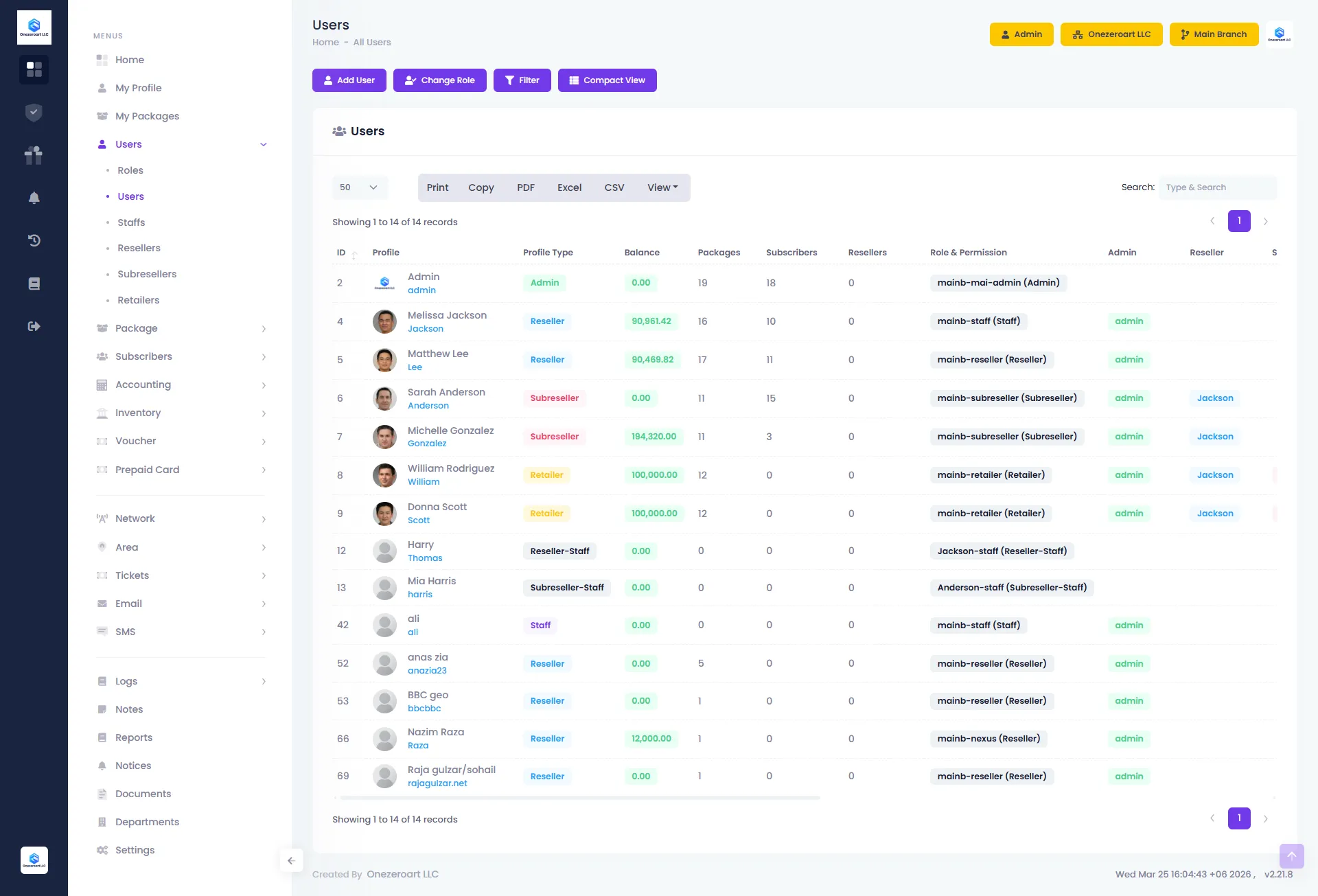
Task: Select Resellers submenu item
Action: tap(139, 248)
